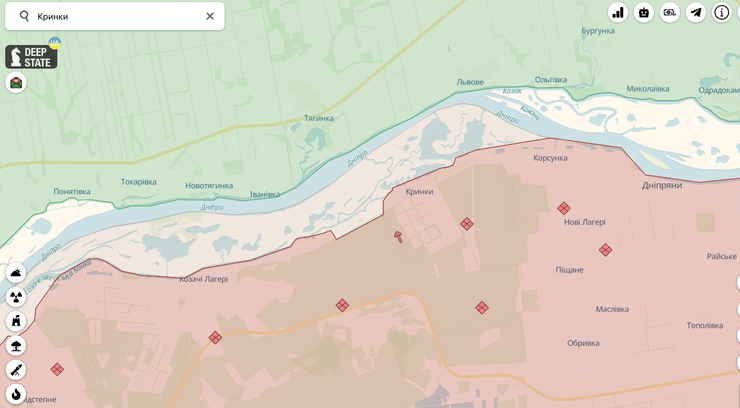Open the donate money icon
The height and width of the screenshot is (408, 740).
point(670,13)
